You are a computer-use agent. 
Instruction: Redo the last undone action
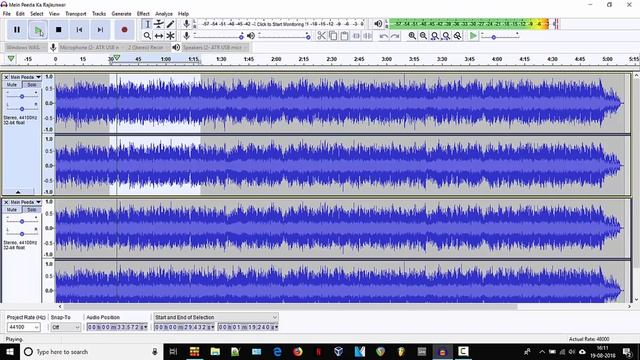(x=395, y=36)
